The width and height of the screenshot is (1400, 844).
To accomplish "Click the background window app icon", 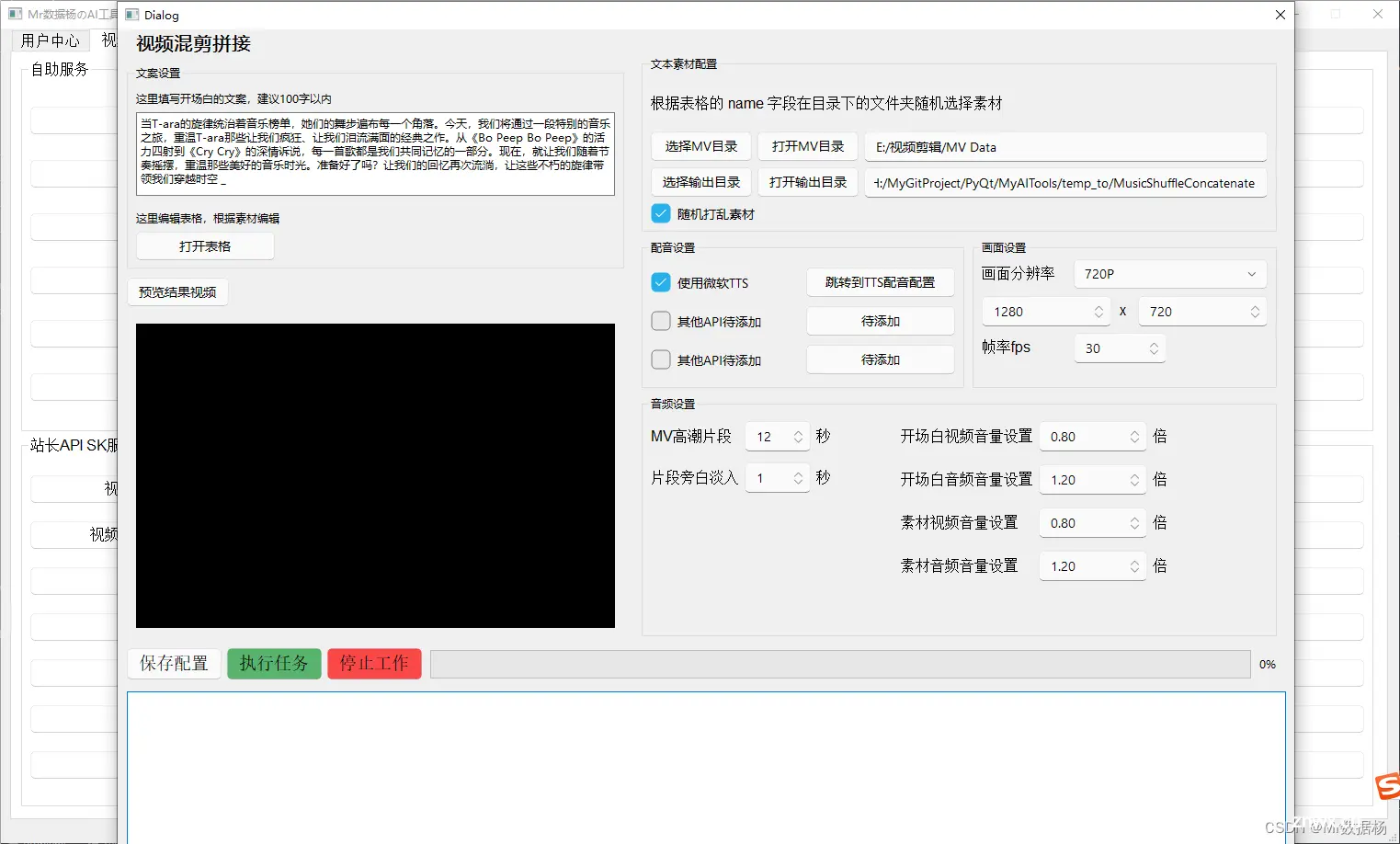I will [15, 15].
